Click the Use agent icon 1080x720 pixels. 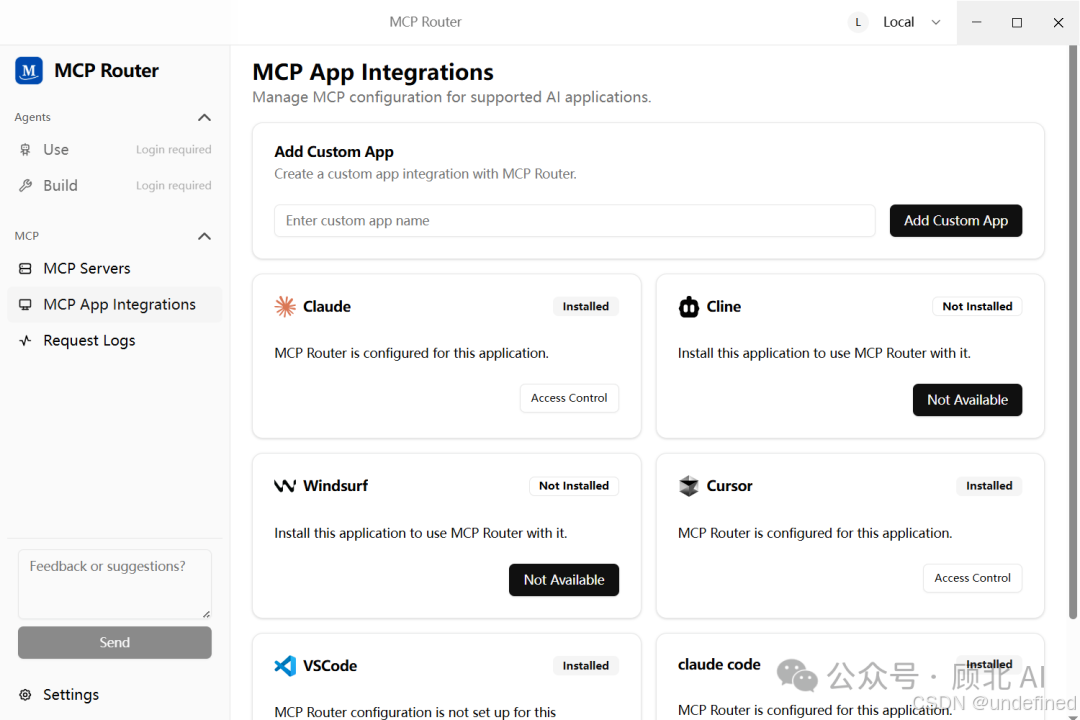click(x=25, y=150)
